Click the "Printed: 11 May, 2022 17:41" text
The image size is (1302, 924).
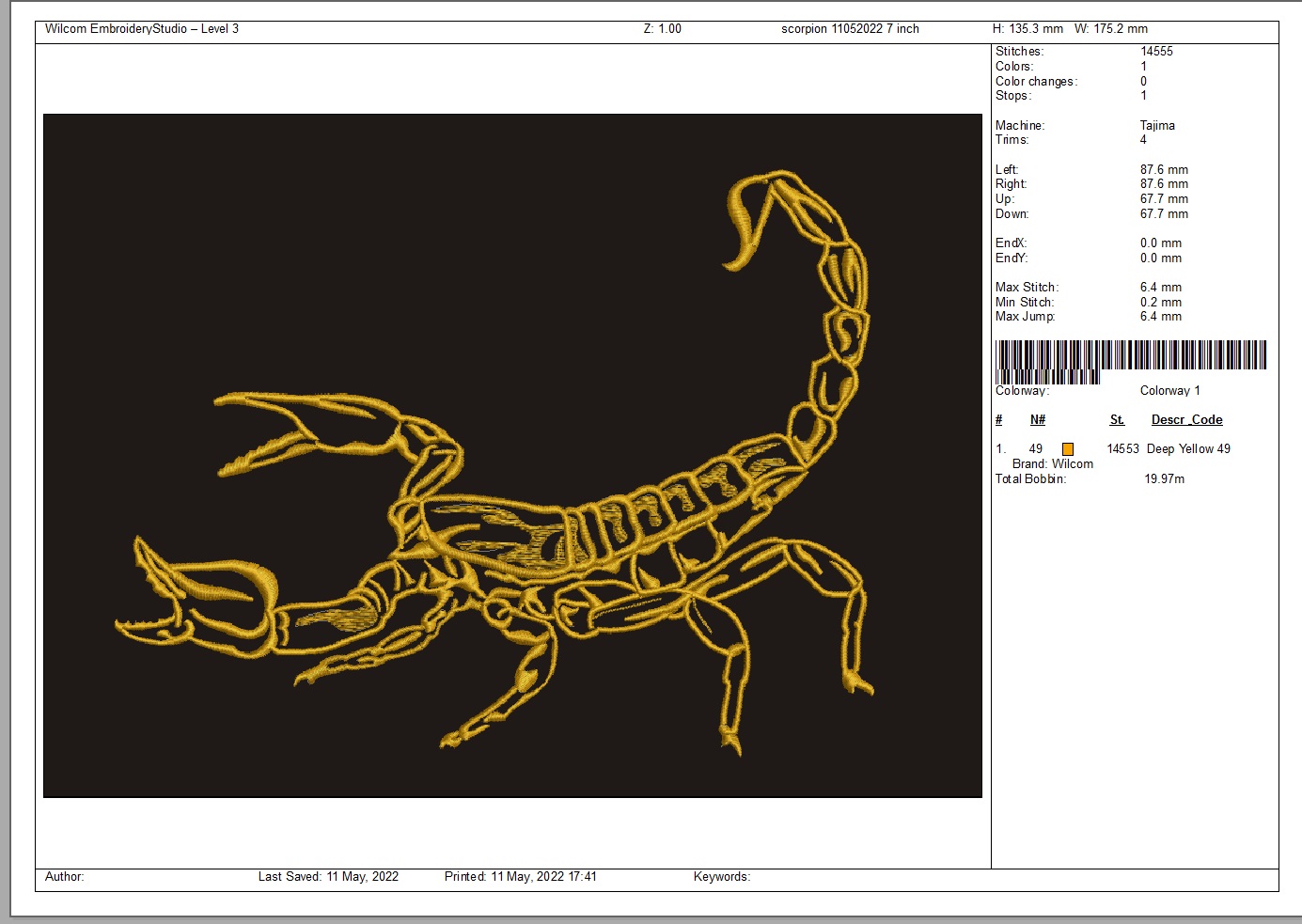521,877
